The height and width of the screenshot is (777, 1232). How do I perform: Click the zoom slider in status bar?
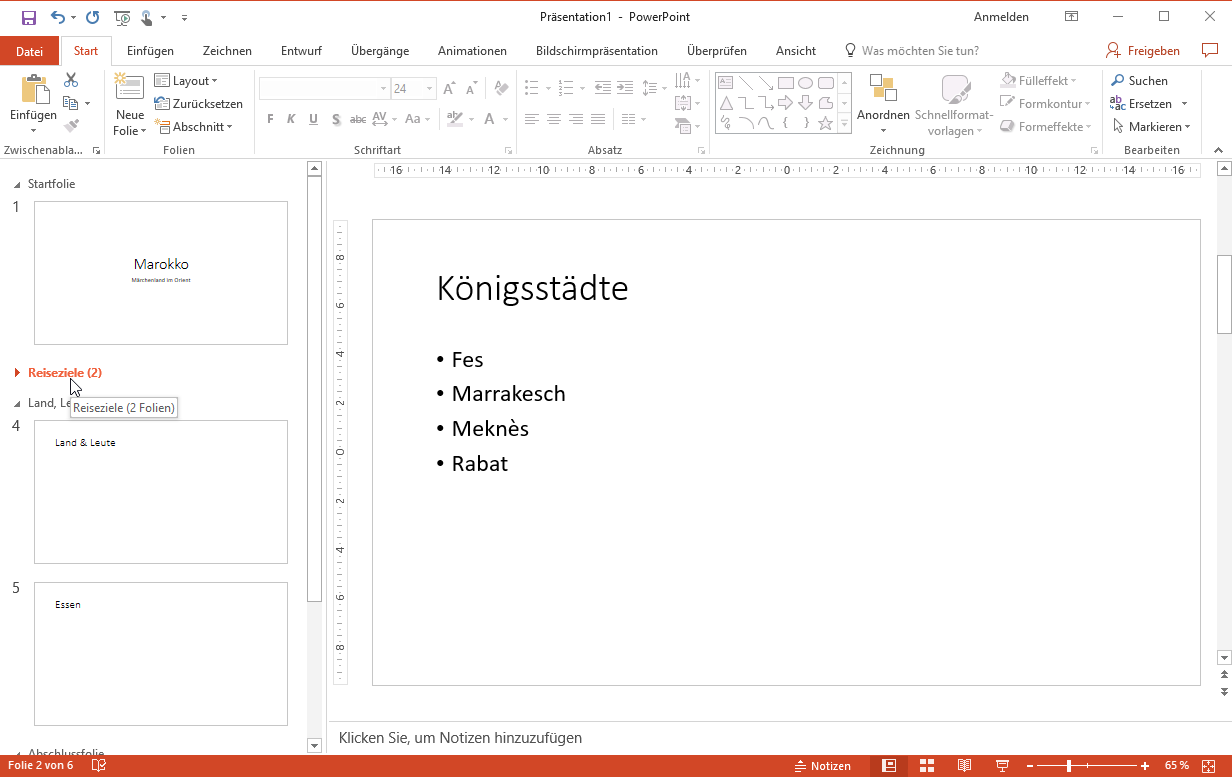coord(1069,766)
